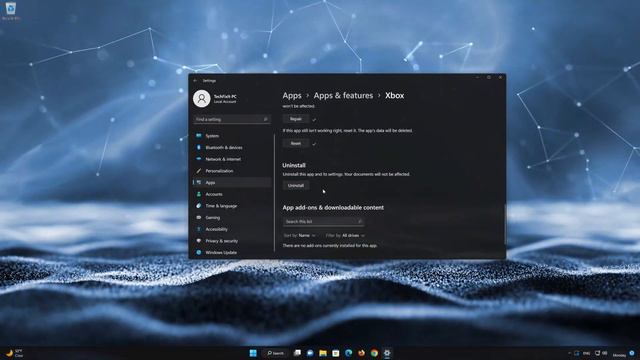Open the Sort by Name dropdown
The height and width of the screenshot is (360, 640).
pyautogui.click(x=300, y=236)
